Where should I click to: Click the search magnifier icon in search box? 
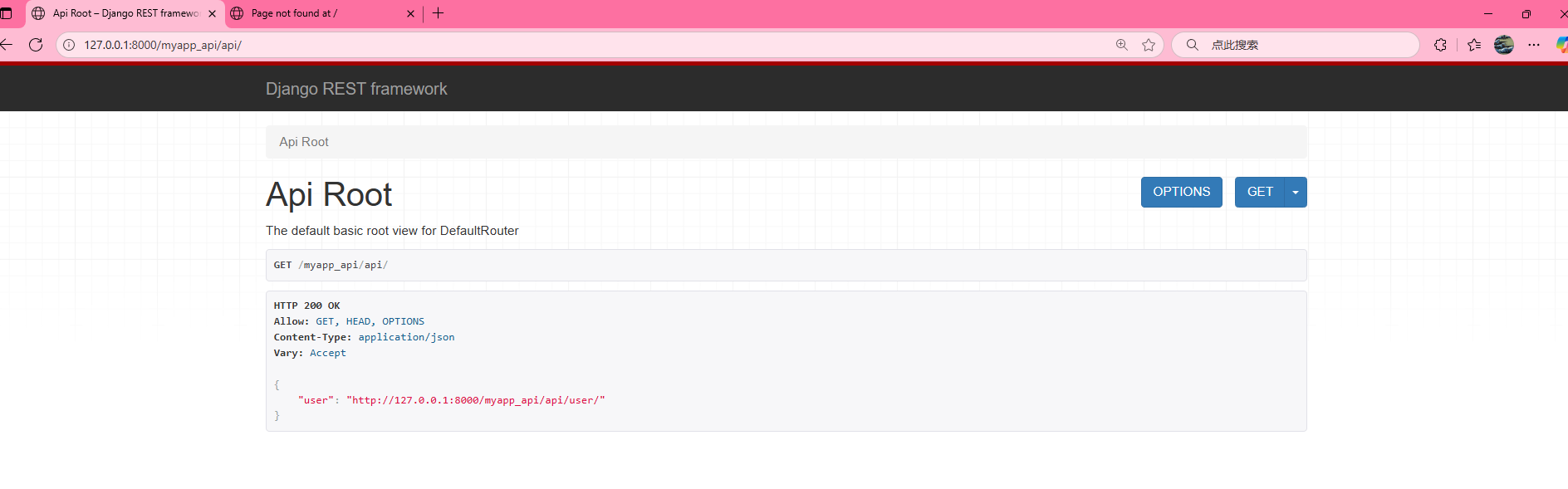[1192, 45]
